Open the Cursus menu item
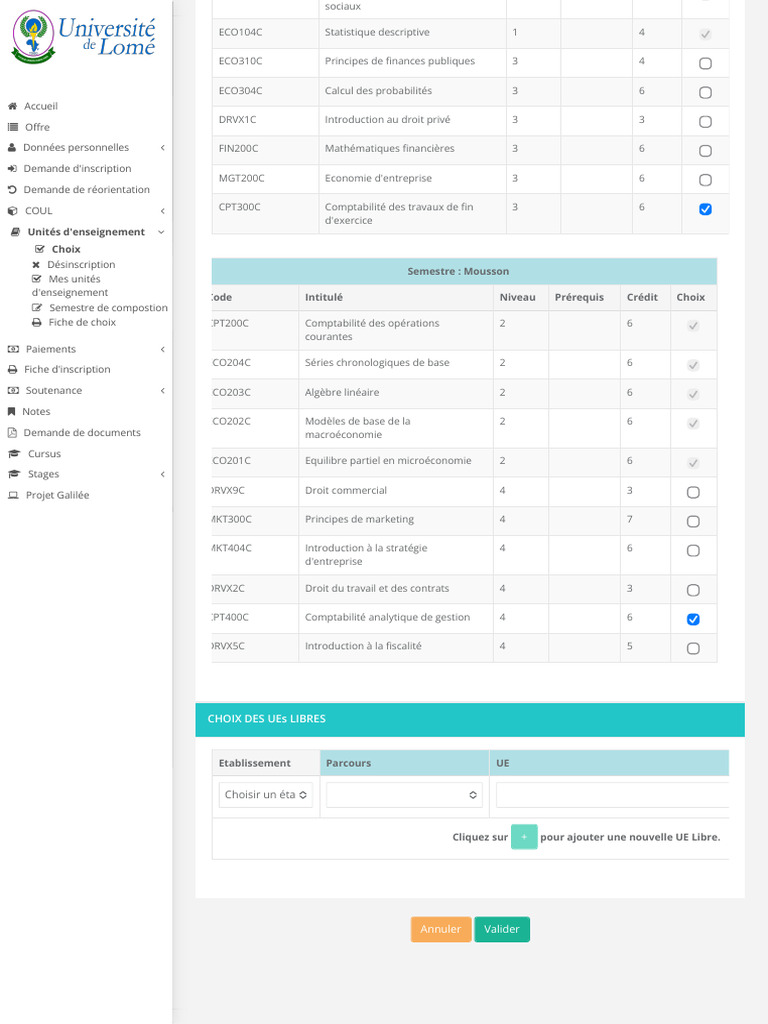768x1024 pixels. [44, 453]
